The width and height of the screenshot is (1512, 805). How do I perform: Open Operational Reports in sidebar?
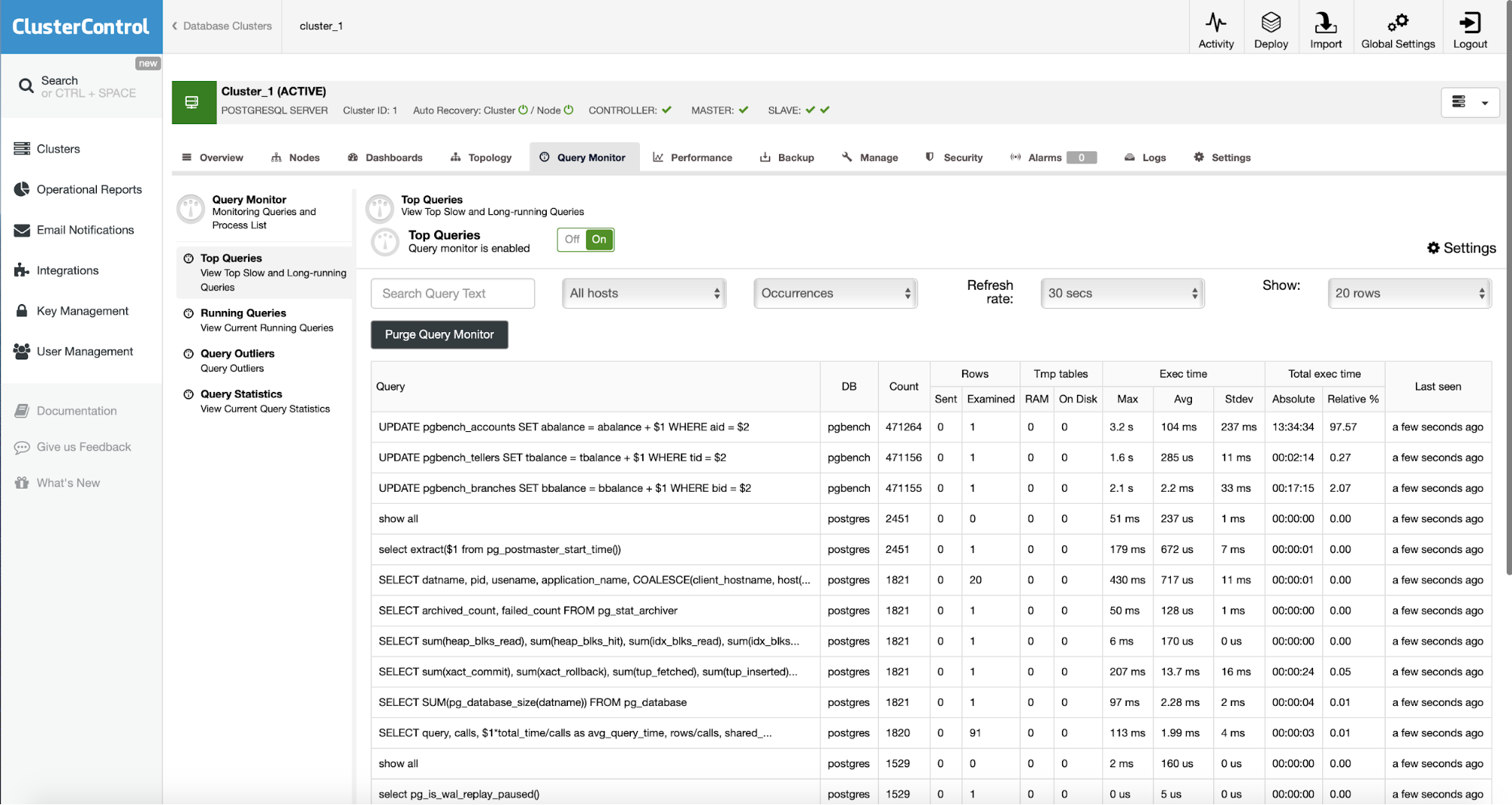89,189
